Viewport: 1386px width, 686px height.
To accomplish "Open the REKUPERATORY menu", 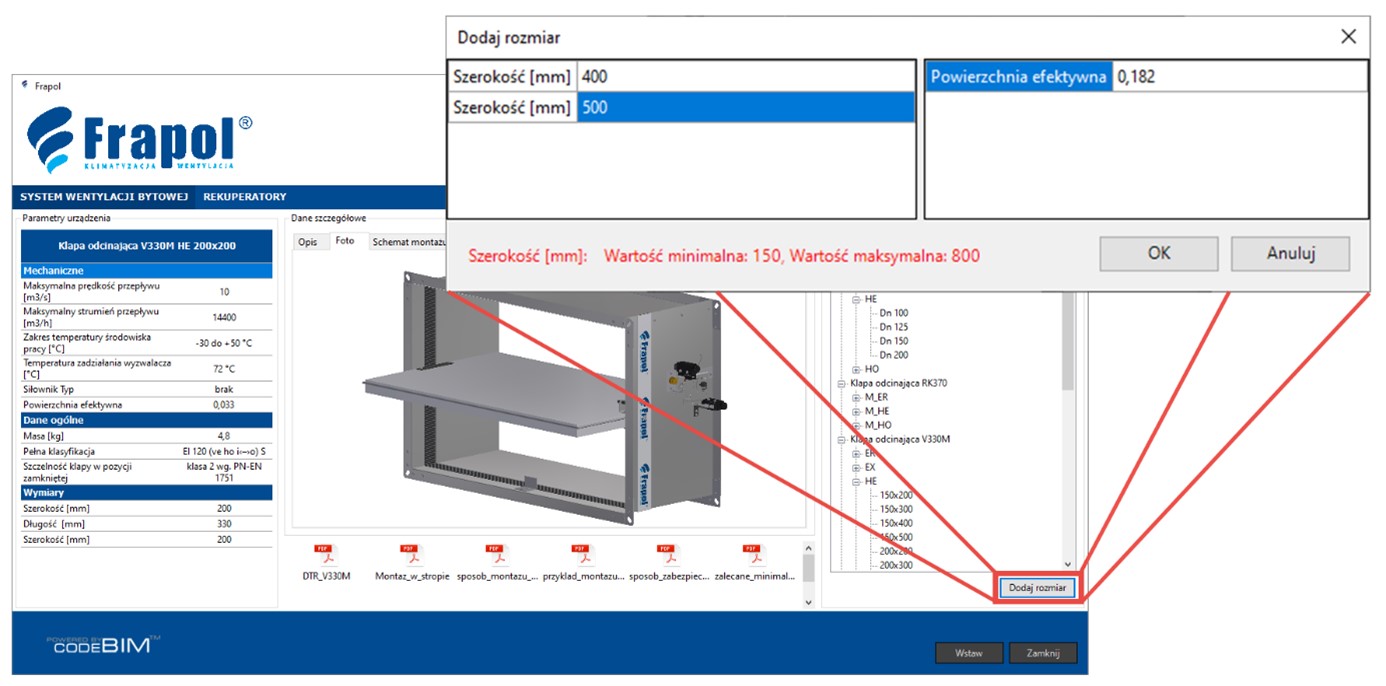I will coord(245,197).
